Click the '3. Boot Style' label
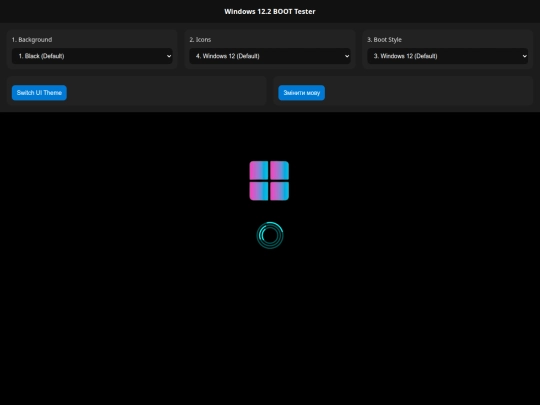 point(384,40)
